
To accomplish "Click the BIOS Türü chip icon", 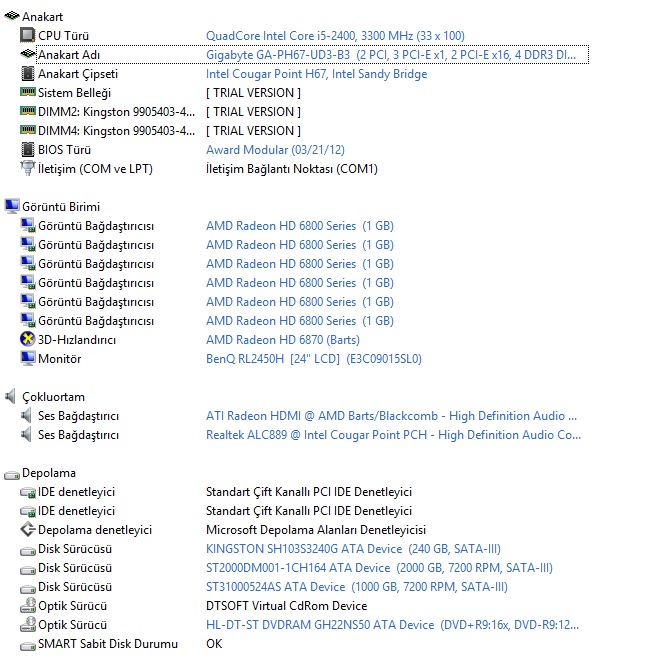I will (27, 149).
